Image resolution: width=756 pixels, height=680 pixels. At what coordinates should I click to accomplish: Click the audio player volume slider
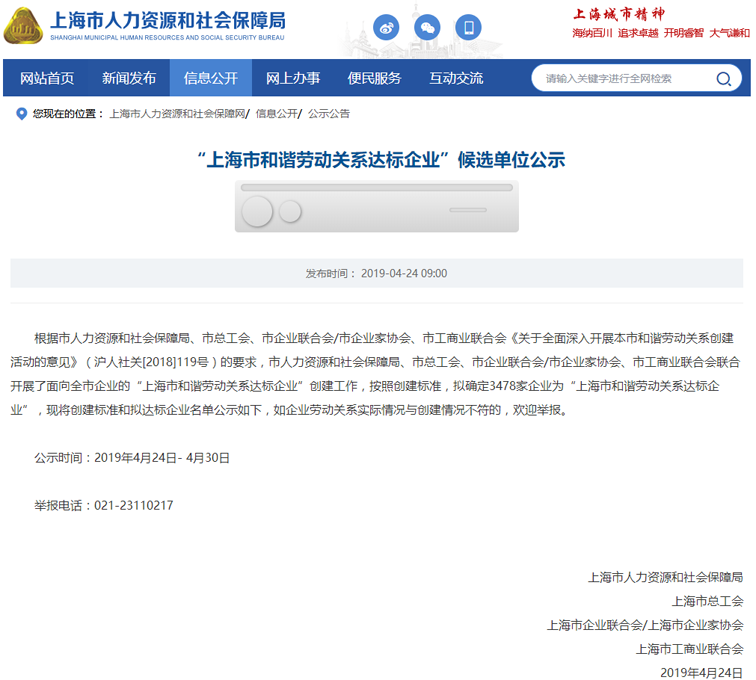point(468,210)
